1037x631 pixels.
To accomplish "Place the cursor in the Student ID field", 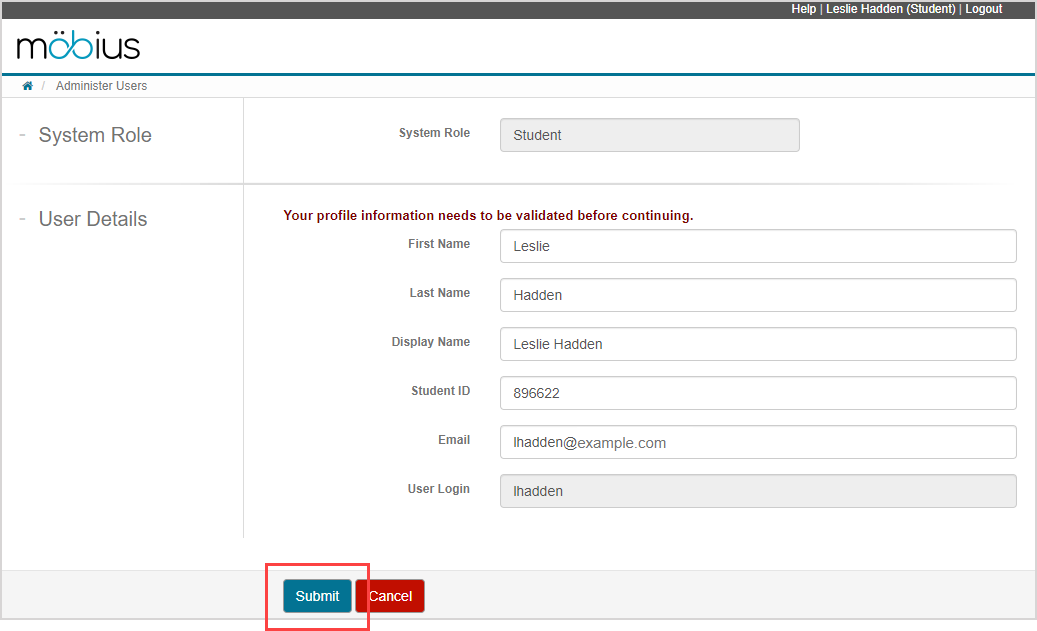I will coord(757,393).
